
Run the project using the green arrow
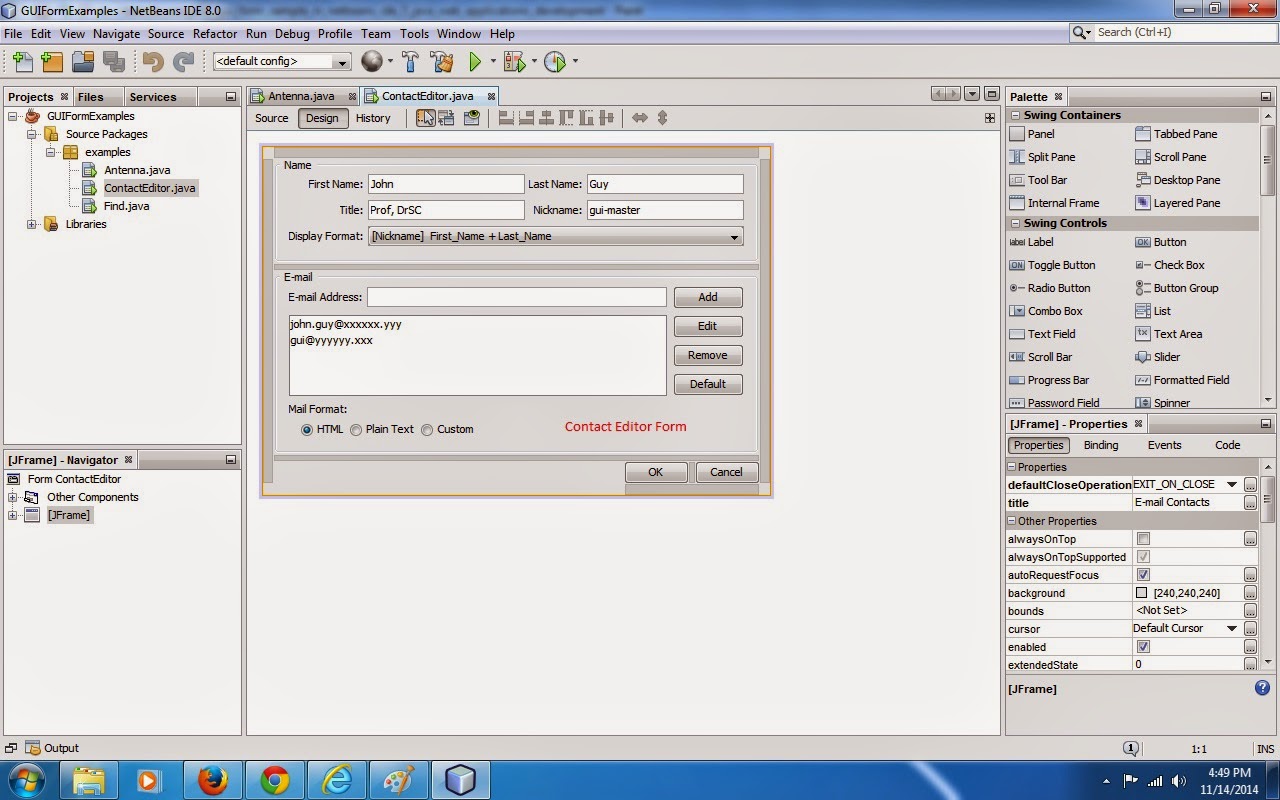(473, 61)
